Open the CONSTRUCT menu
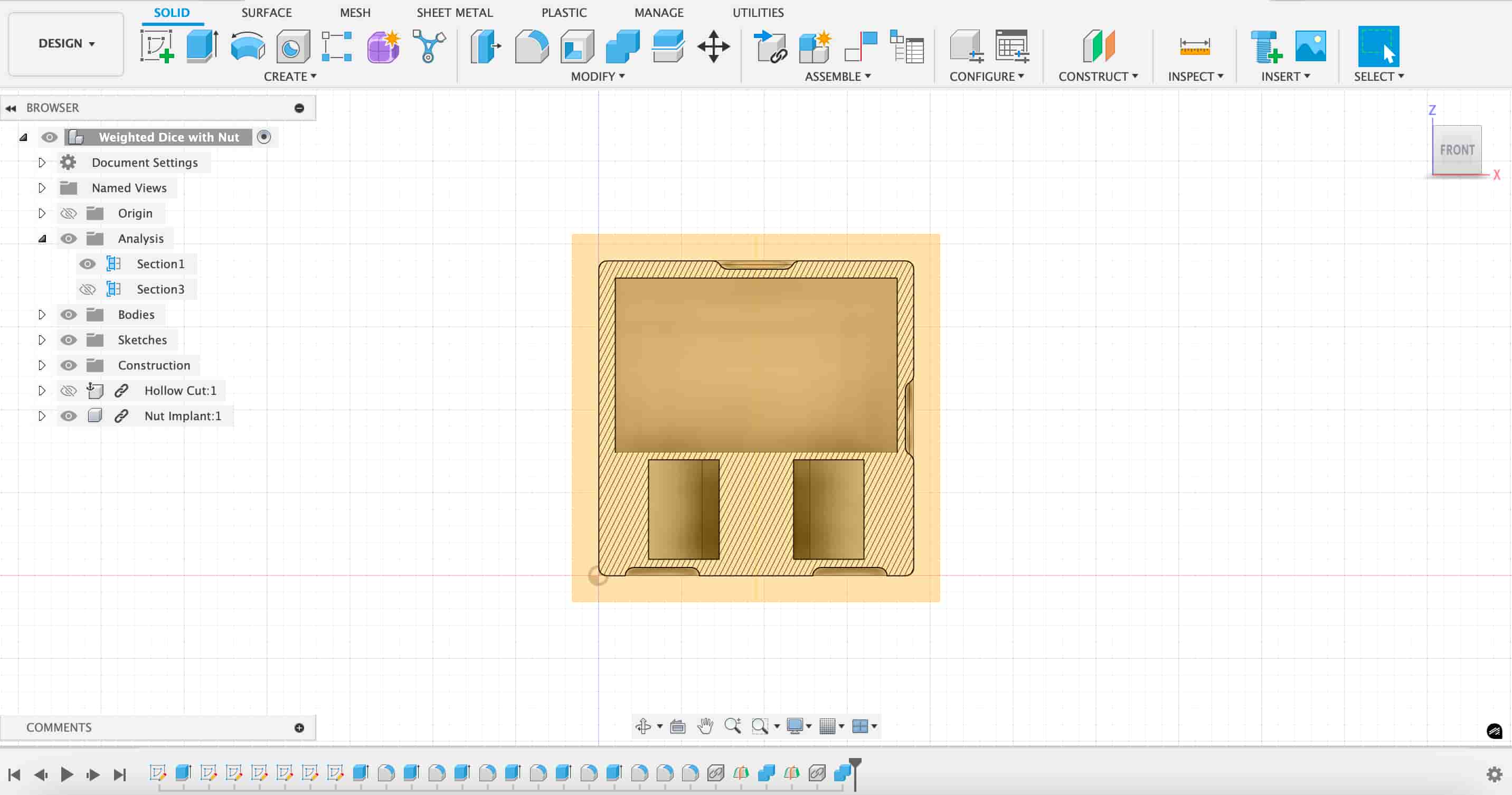The image size is (1512, 795). click(1098, 76)
